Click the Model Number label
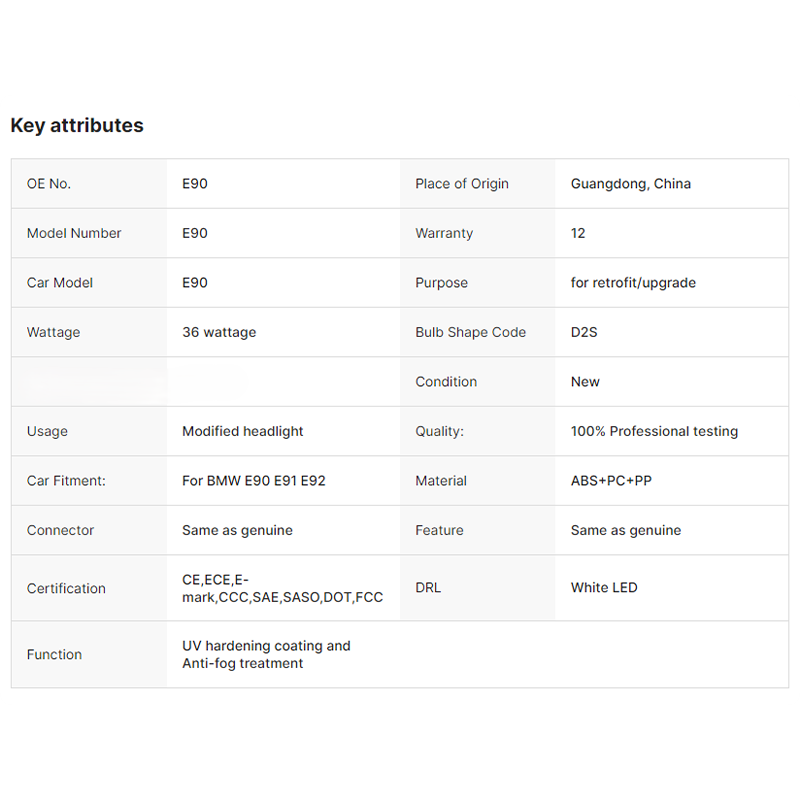This screenshot has width=800, height=800. click(74, 233)
